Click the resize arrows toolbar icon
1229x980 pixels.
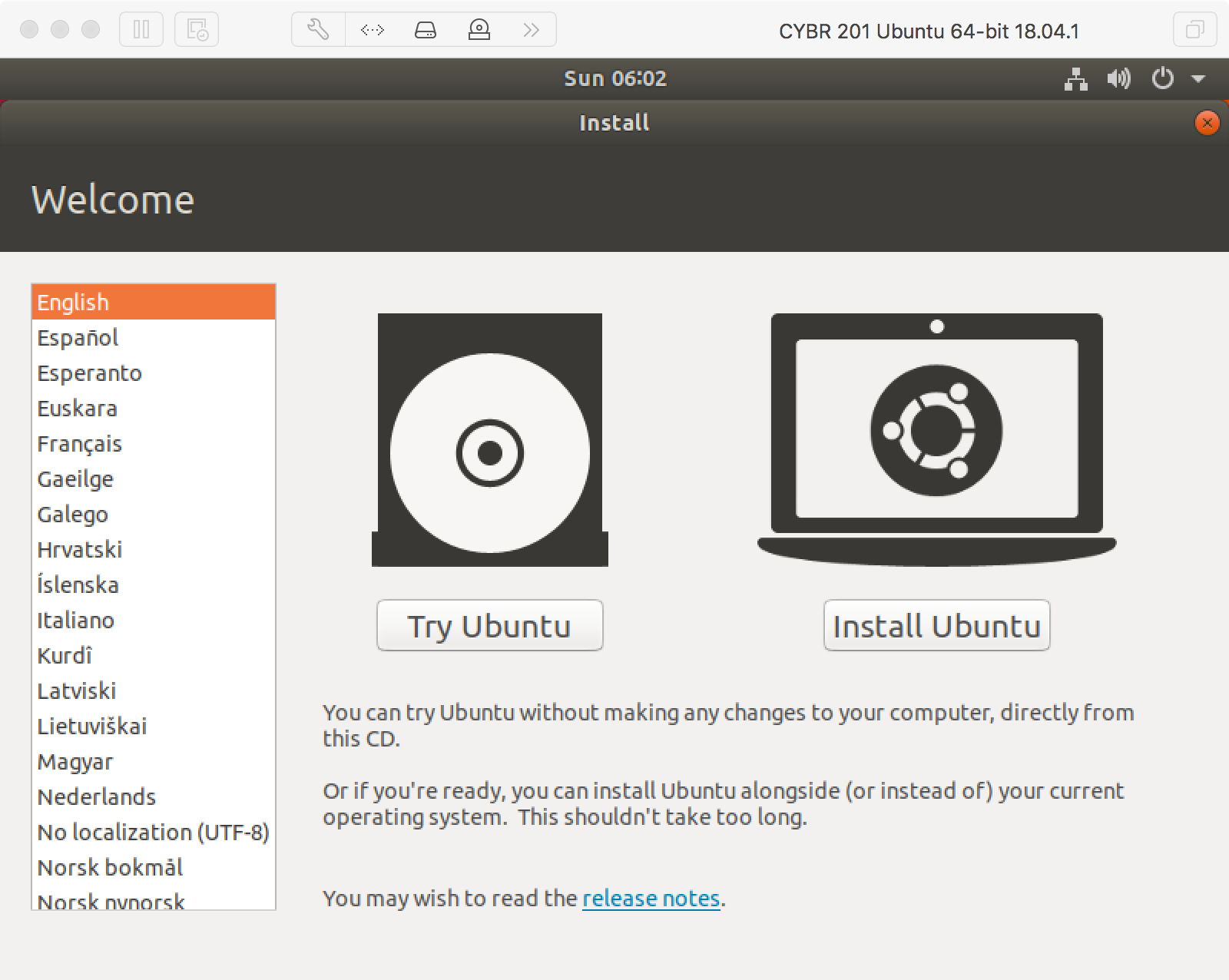pyautogui.click(x=373, y=30)
